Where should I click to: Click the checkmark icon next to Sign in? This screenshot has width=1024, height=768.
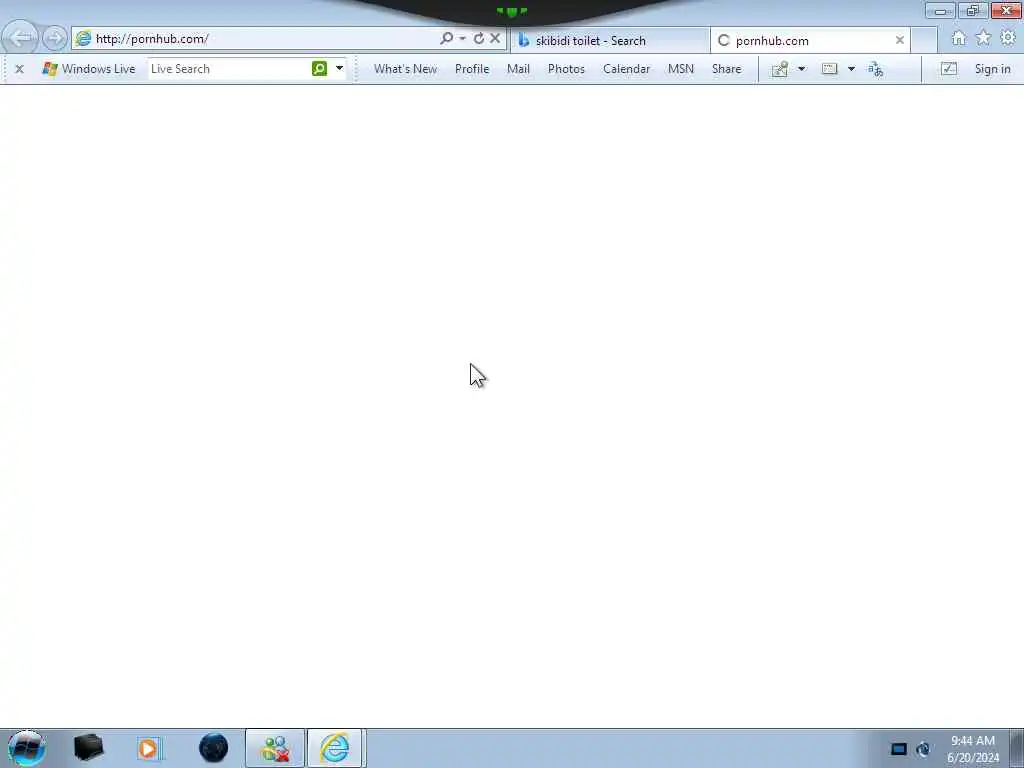coord(949,69)
